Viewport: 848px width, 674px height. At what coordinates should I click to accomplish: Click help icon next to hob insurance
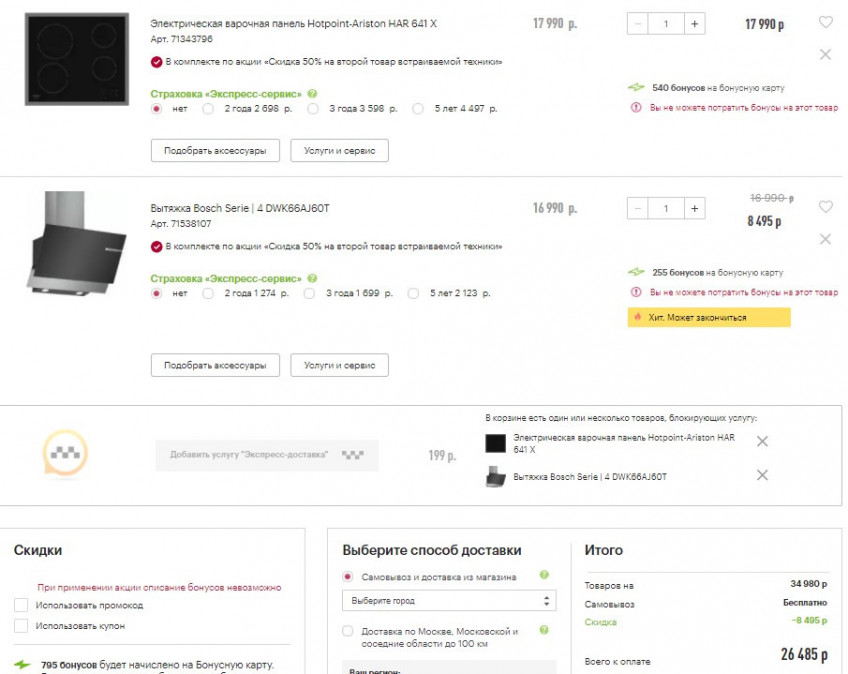tap(312, 93)
